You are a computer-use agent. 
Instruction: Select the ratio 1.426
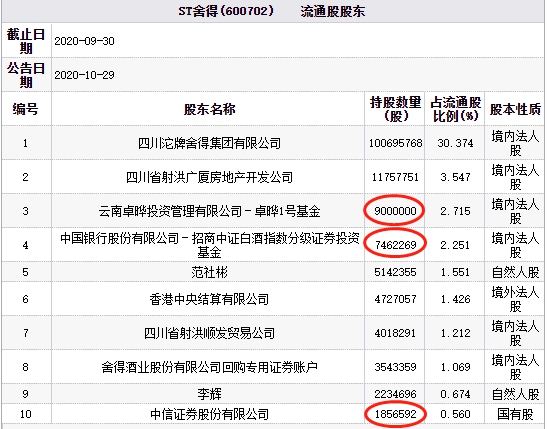pos(455,299)
